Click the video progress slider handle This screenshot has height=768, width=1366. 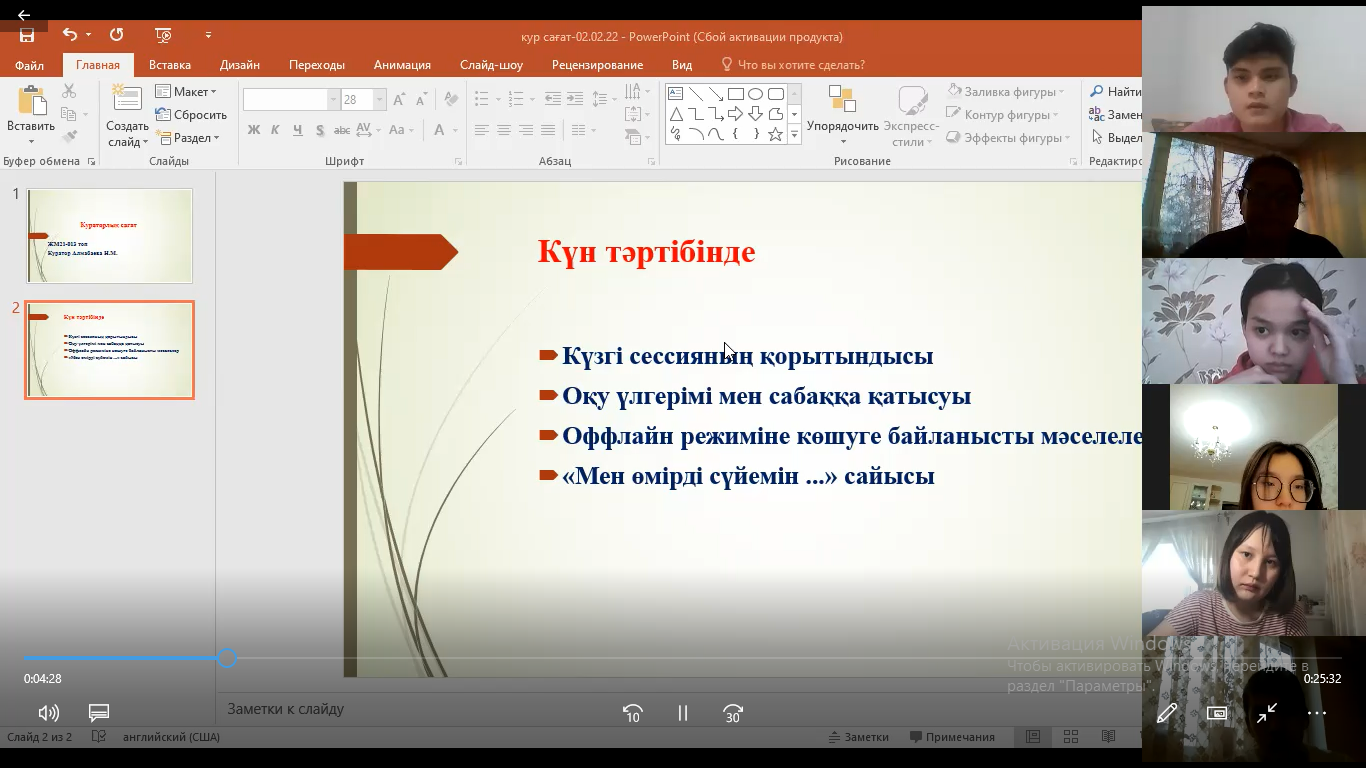[x=227, y=658]
